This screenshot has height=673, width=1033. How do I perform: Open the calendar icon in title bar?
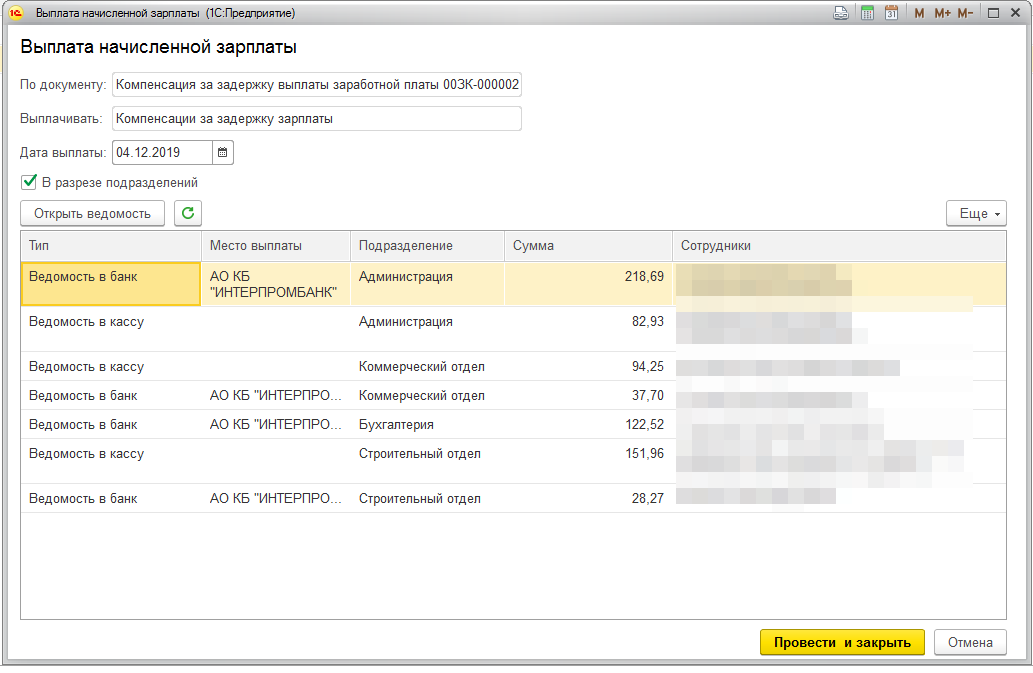(891, 13)
